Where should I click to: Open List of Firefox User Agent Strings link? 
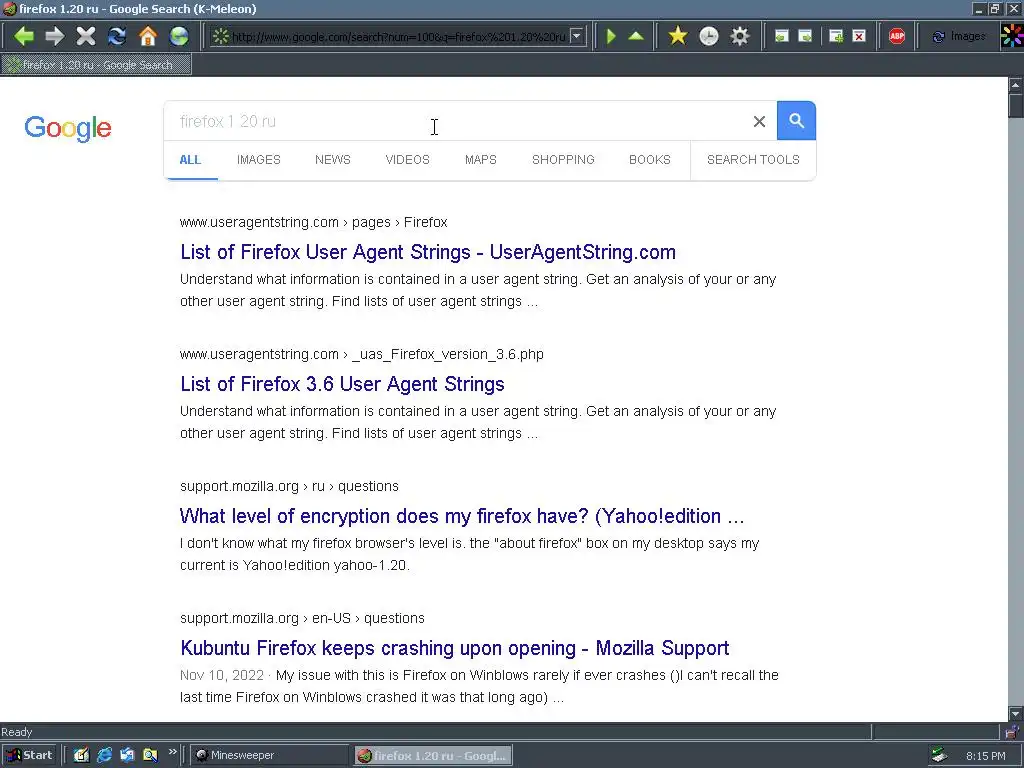point(428,252)
